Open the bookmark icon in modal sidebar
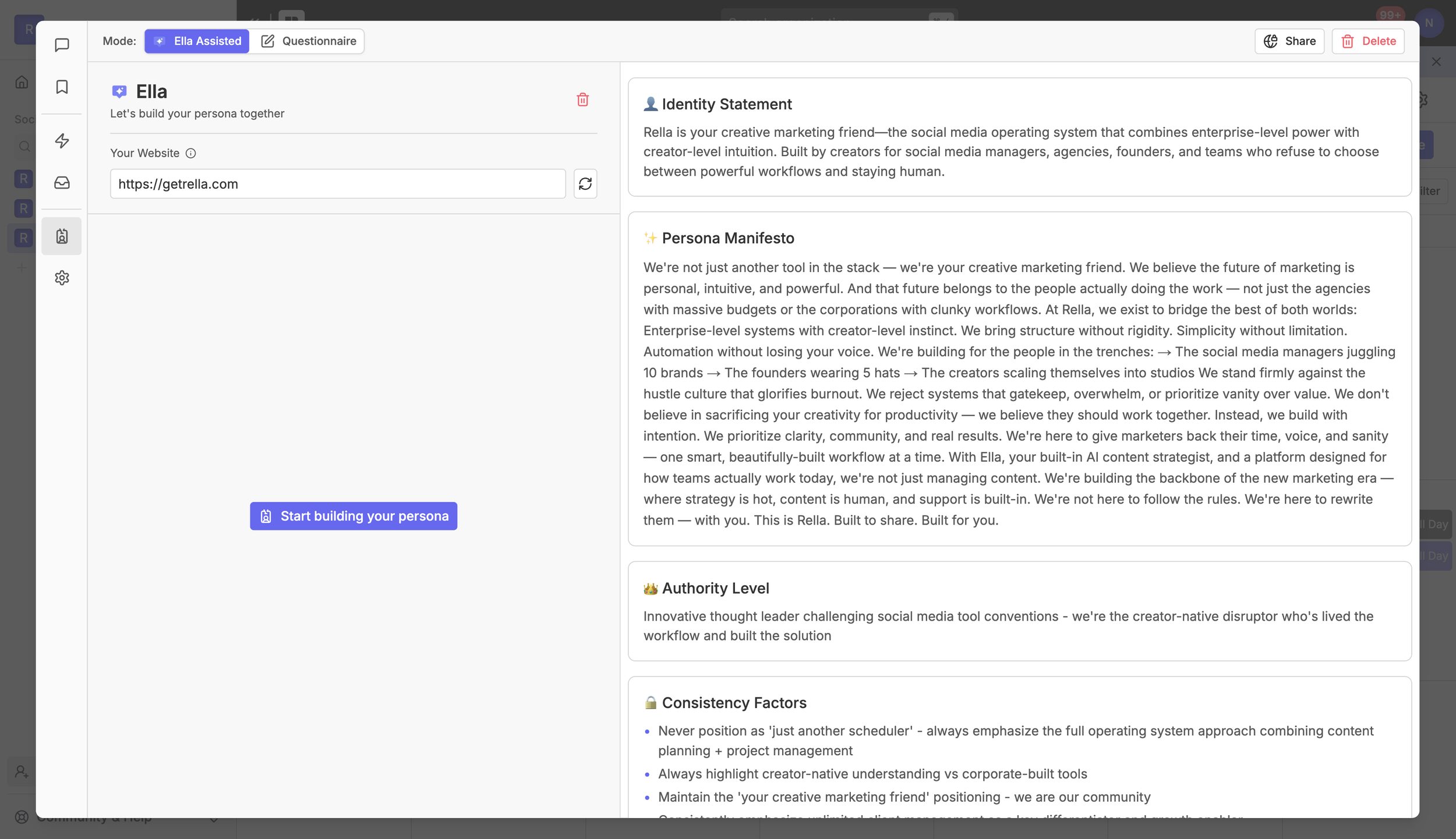 [x=62, y=87]
